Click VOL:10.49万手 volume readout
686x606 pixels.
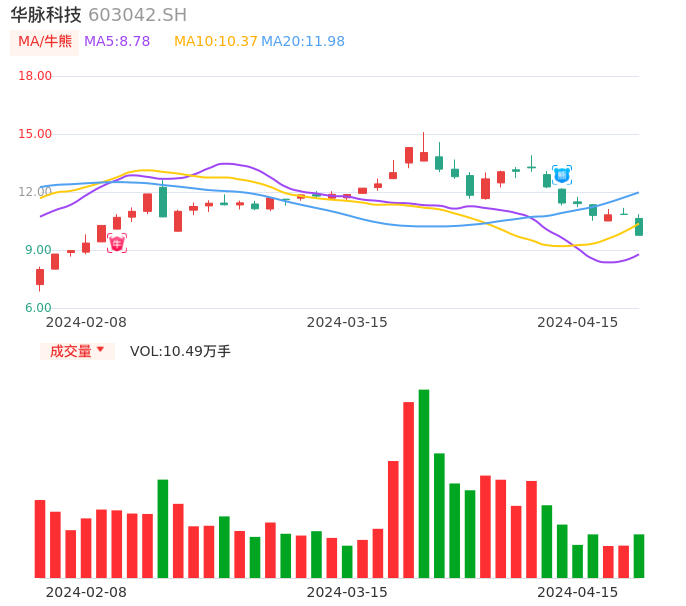pyautogui.click(x=180, y=351)
